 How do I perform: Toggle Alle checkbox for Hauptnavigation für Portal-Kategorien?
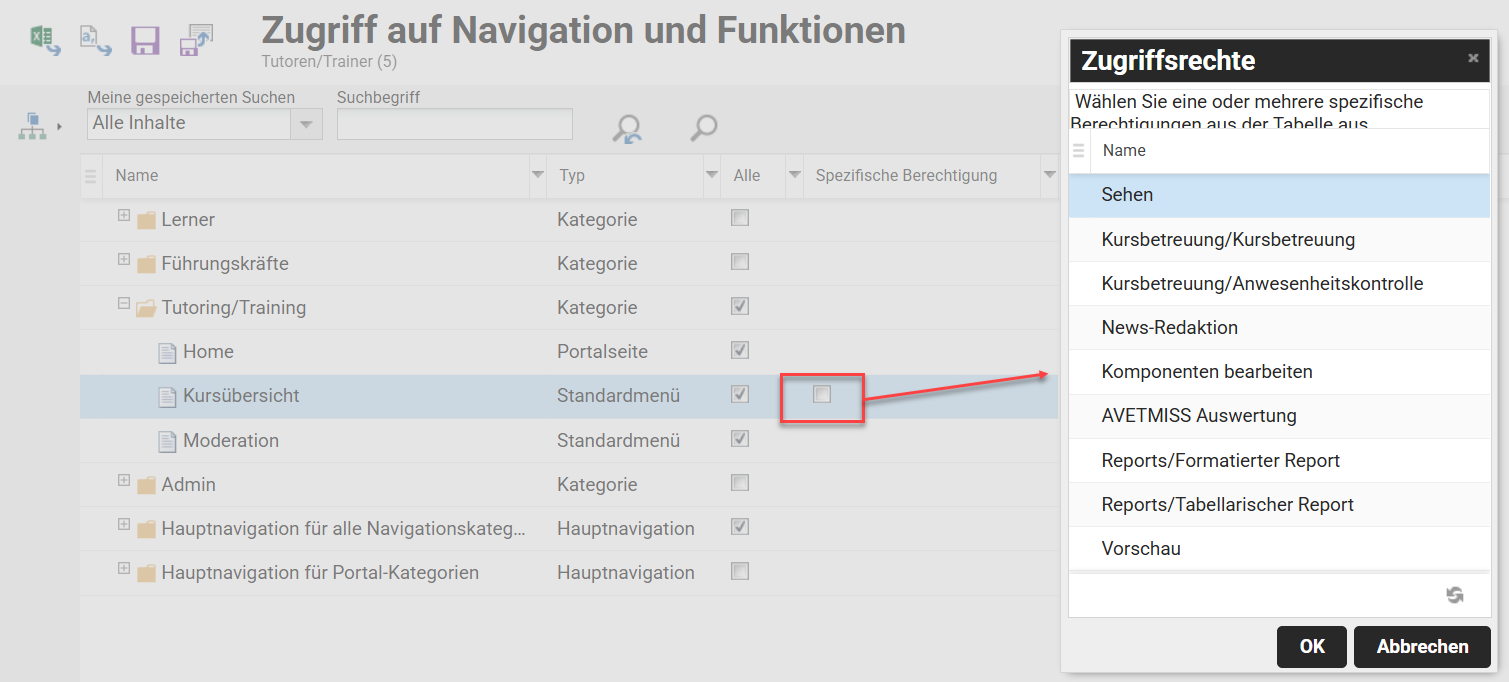tap(740, 571)
